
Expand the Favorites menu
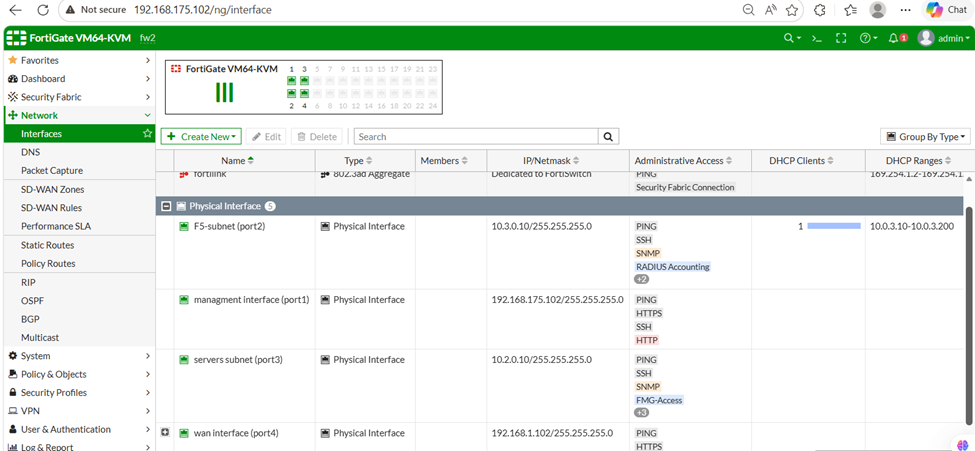tap(78, 60)
